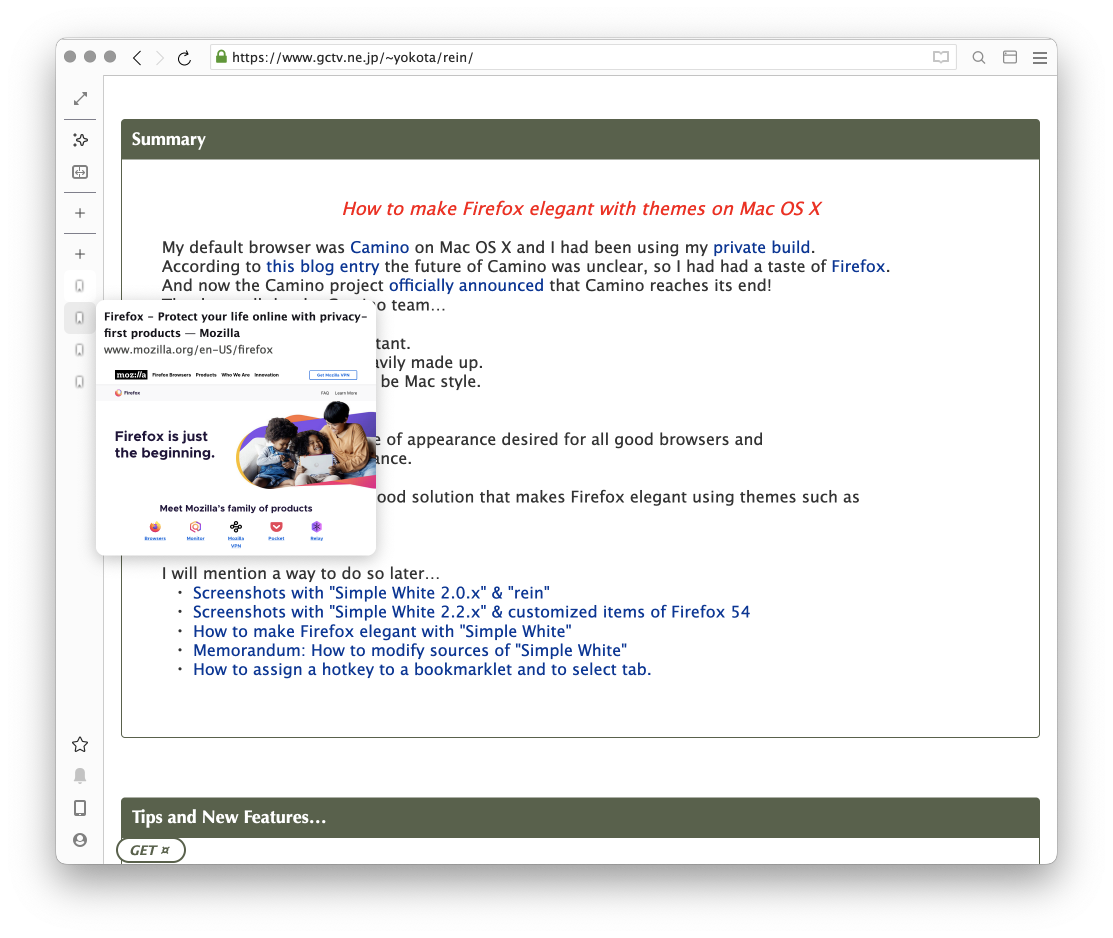Click the address bar URL field

click(x=570, y=58)
